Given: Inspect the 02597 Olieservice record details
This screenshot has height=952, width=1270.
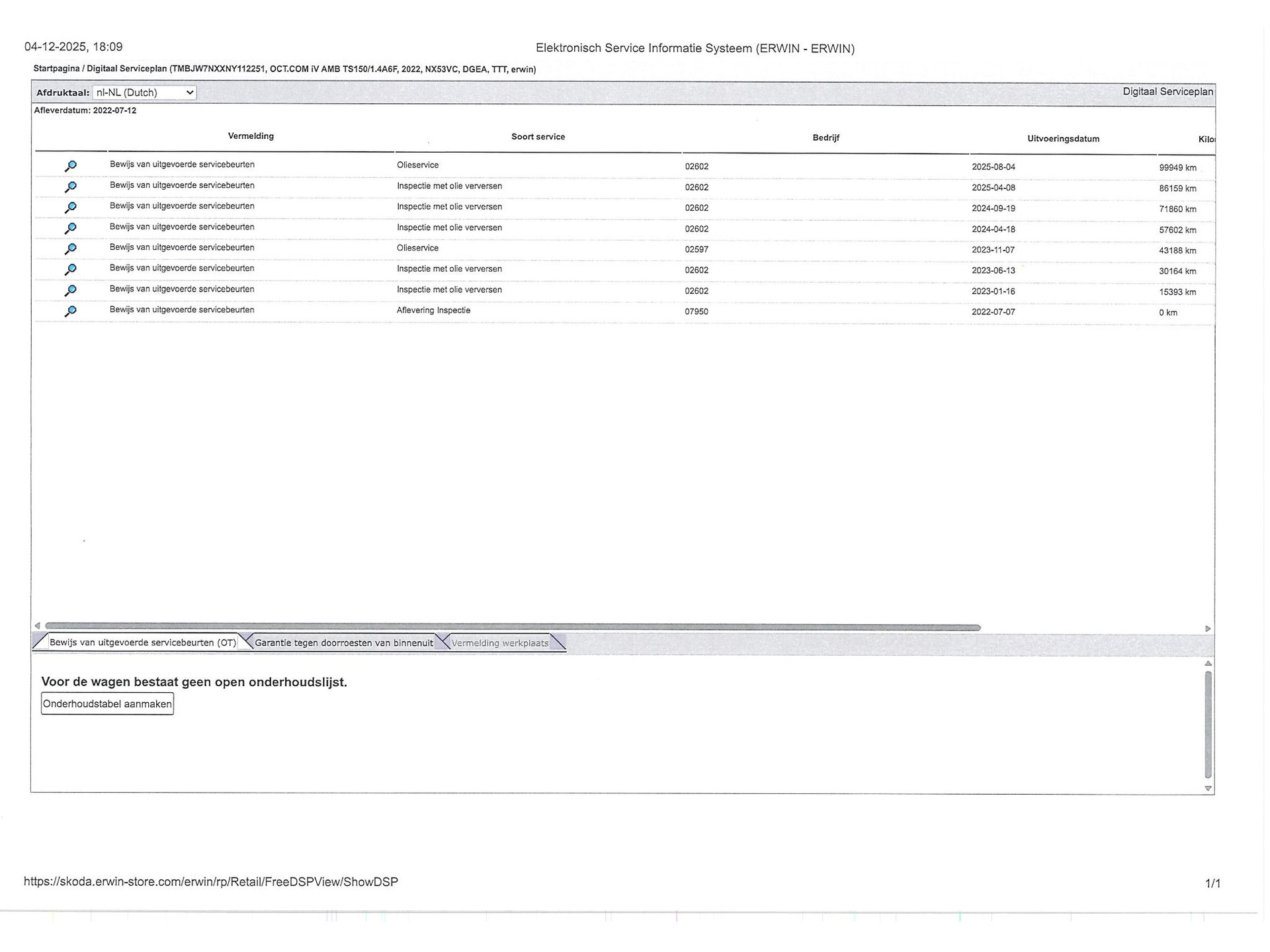Looking at the screenshot, I should click(x=71, y=249).
